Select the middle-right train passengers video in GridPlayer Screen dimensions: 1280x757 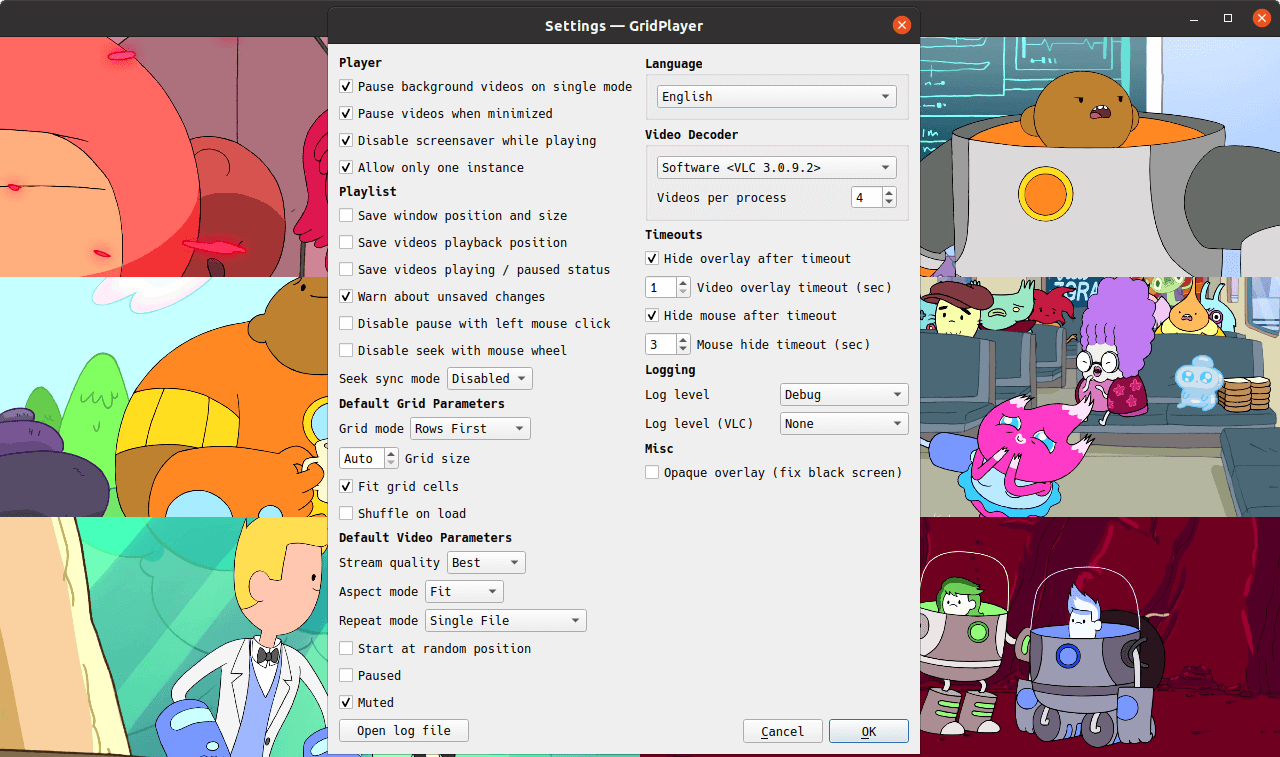(1100, 397)
